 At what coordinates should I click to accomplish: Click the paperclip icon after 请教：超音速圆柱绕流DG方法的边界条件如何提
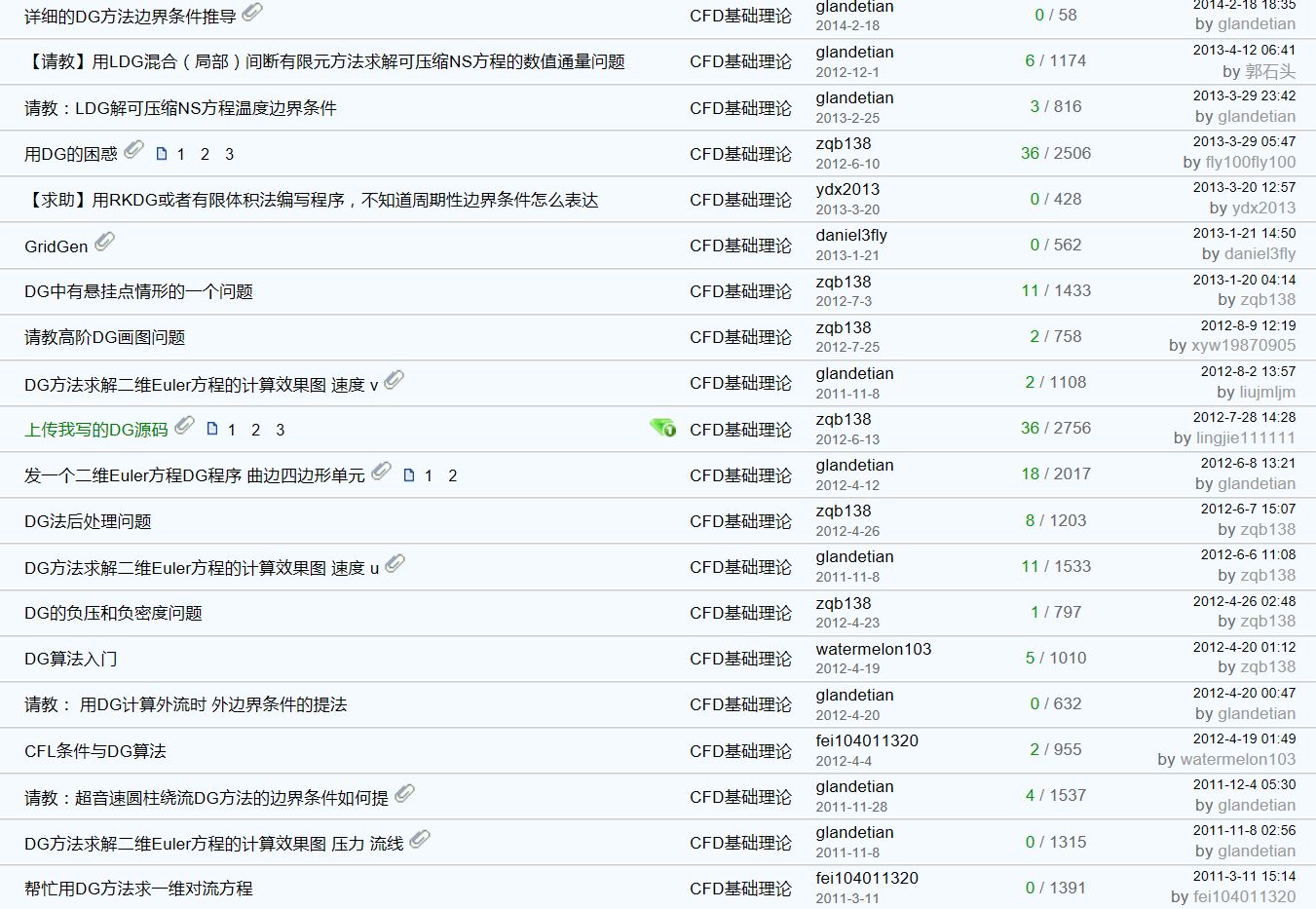click(405, 794)
